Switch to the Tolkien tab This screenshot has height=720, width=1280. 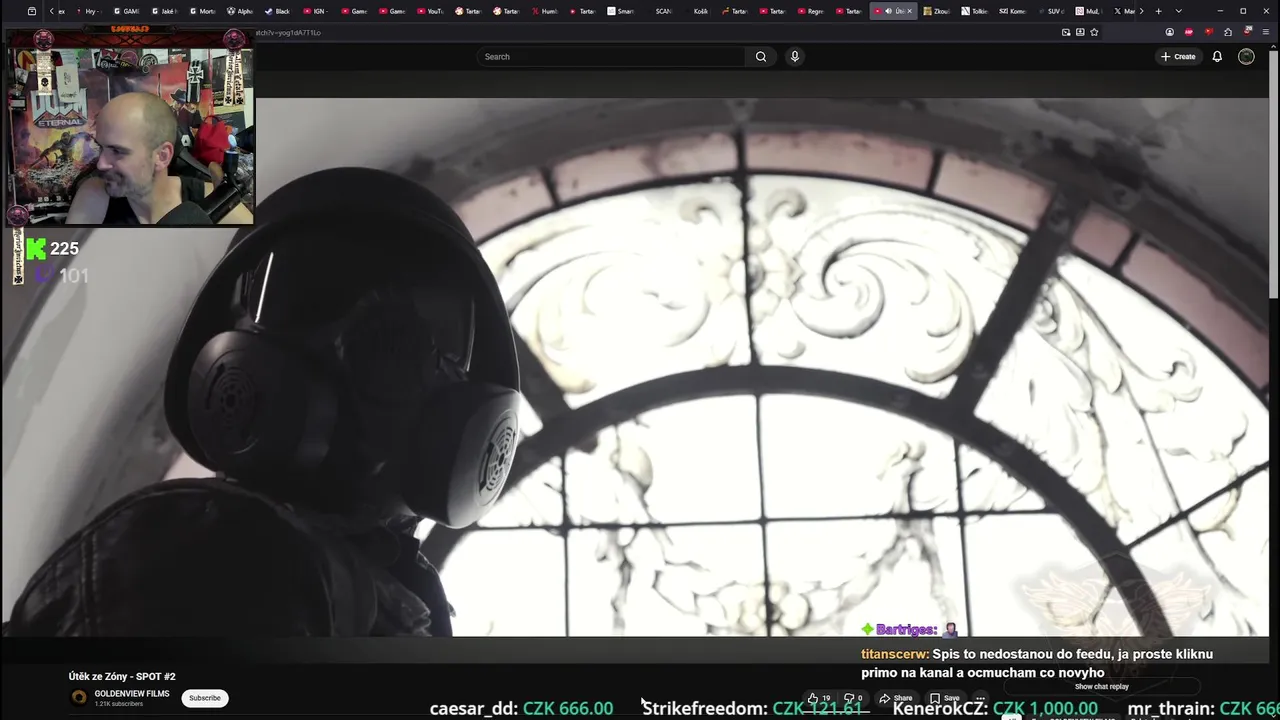[x=975, y=11]
